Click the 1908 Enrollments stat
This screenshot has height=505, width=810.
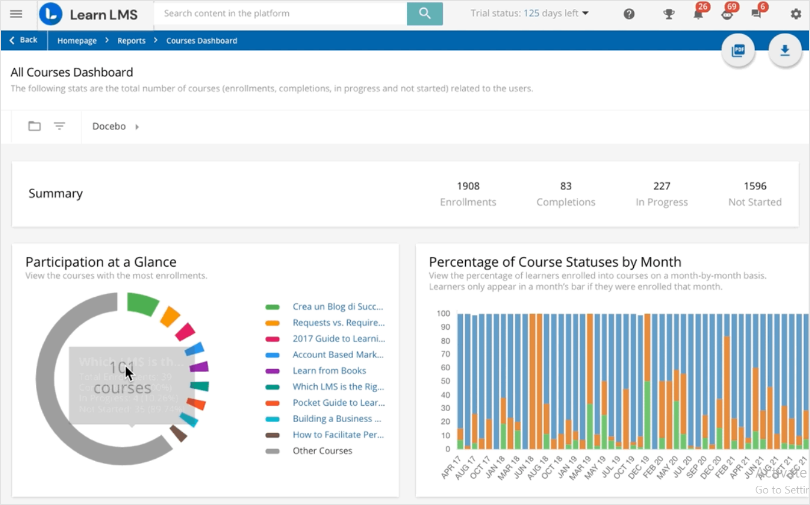coord(468,194)
